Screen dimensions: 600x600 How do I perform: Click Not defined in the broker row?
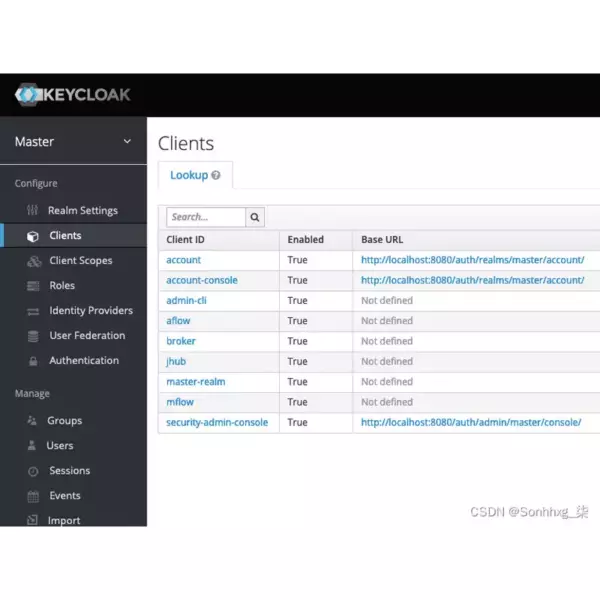(387, 341)
